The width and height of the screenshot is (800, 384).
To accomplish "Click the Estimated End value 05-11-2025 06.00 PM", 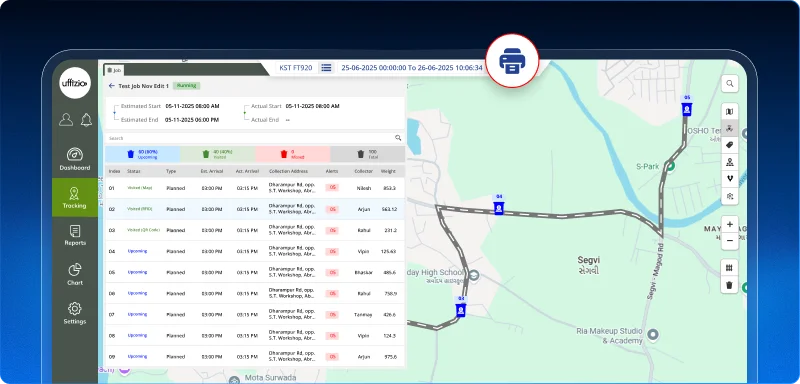I will tap(192, 120).
